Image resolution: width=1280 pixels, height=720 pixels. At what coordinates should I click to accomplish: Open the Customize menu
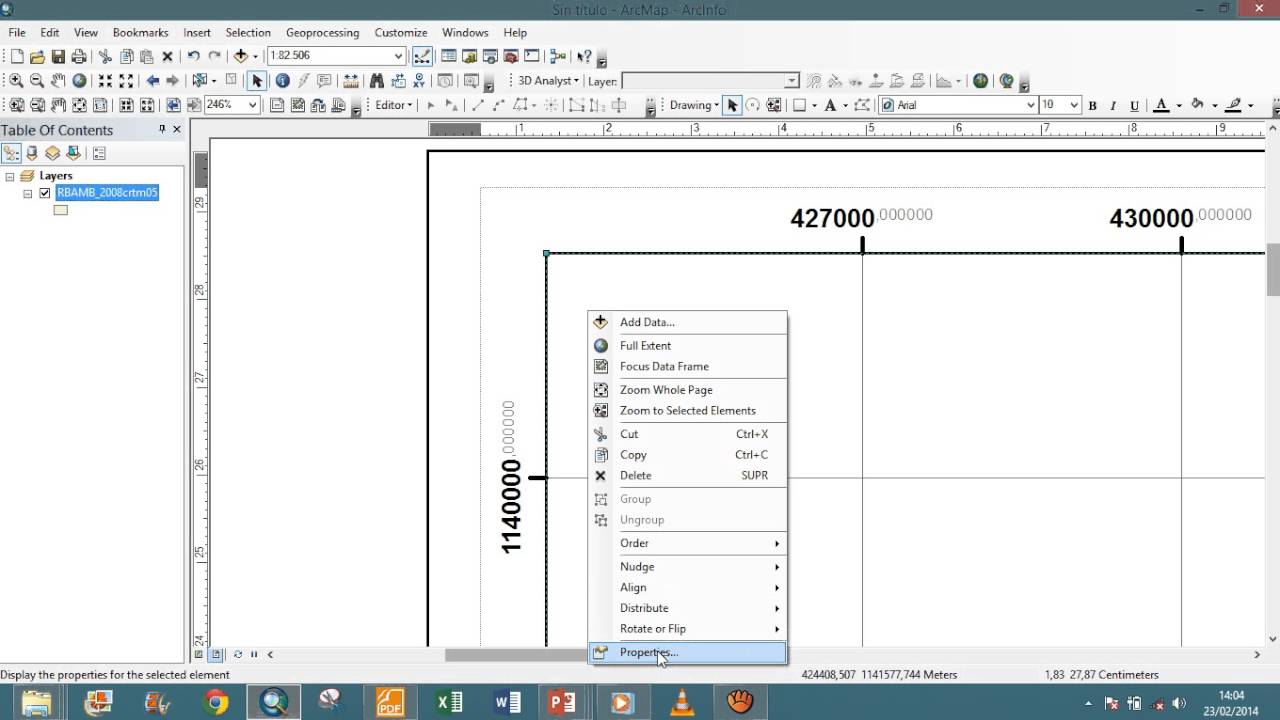[401, 32]
